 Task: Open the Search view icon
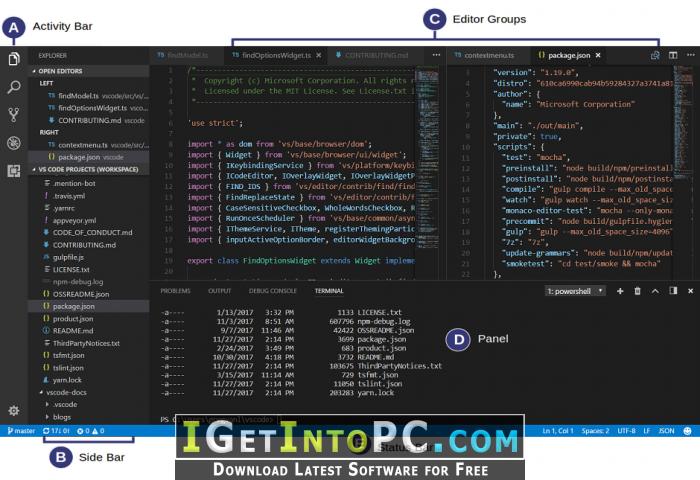[14, 87]
